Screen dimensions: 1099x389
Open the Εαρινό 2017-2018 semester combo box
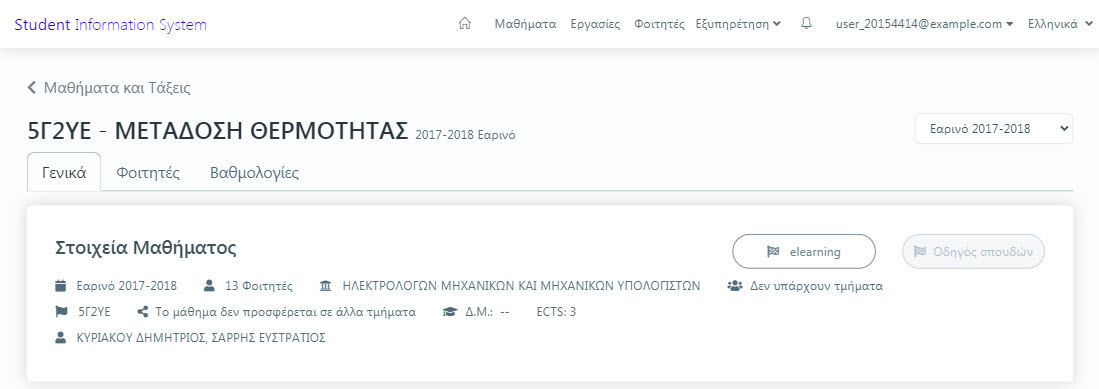point(994,128)
